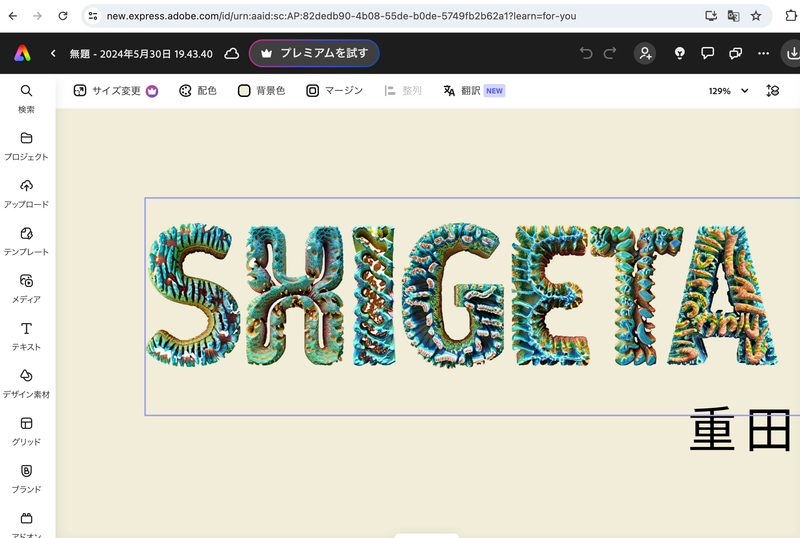Navigate browser back
The height and width of the screenshot is (538, 800).
tap(13, 16)
